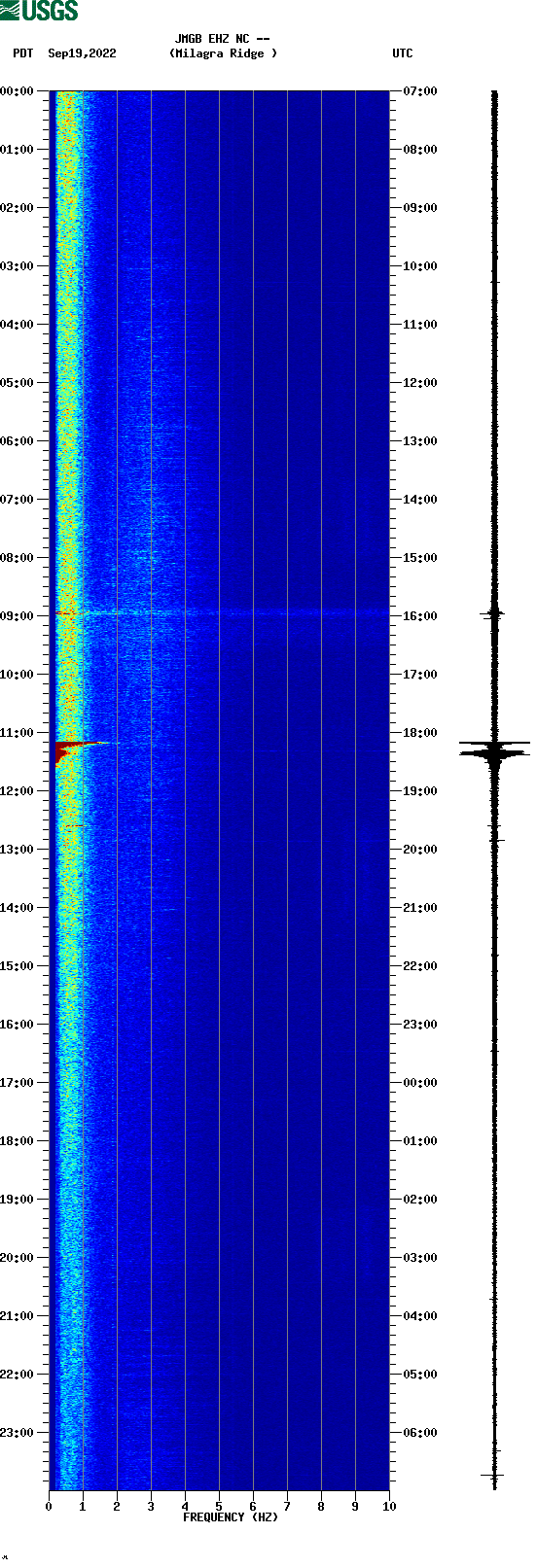Select 16:00 on the left PDT axis
The height and width of the screenshot is (1568, 537).
(x=17, y=1025)
